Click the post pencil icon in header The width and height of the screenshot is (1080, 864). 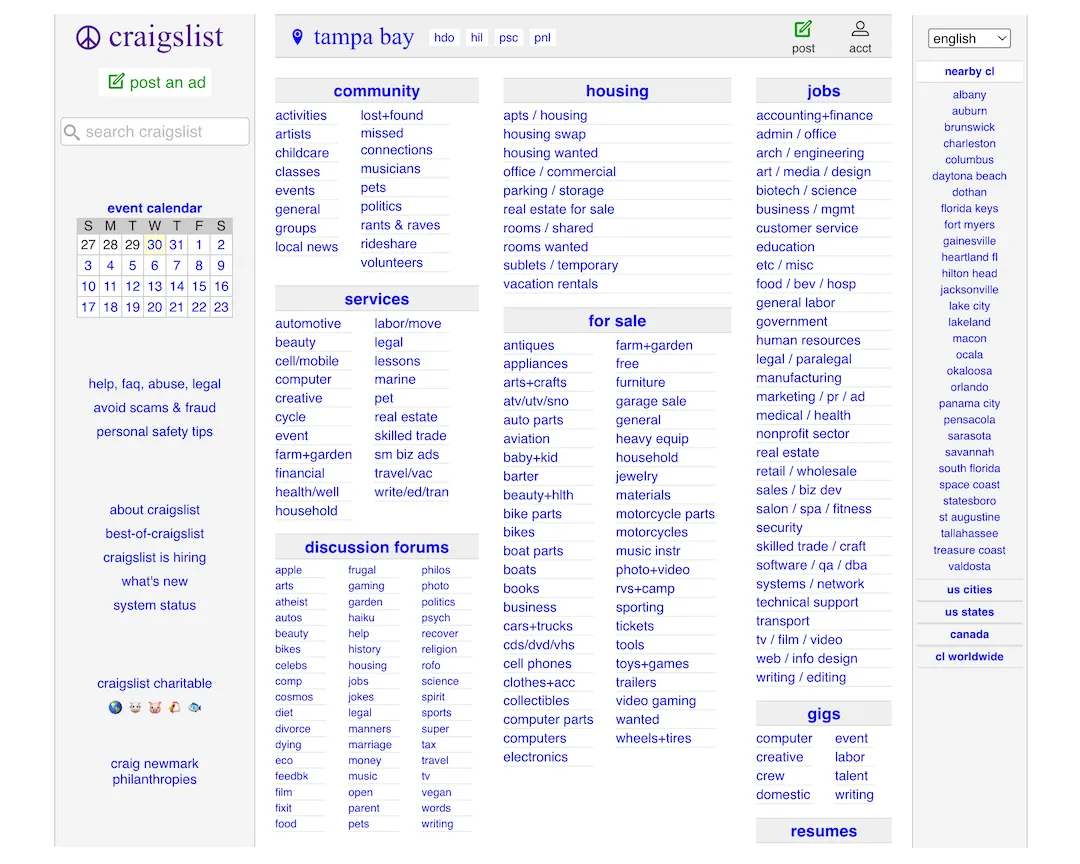(x=803, y=29)
